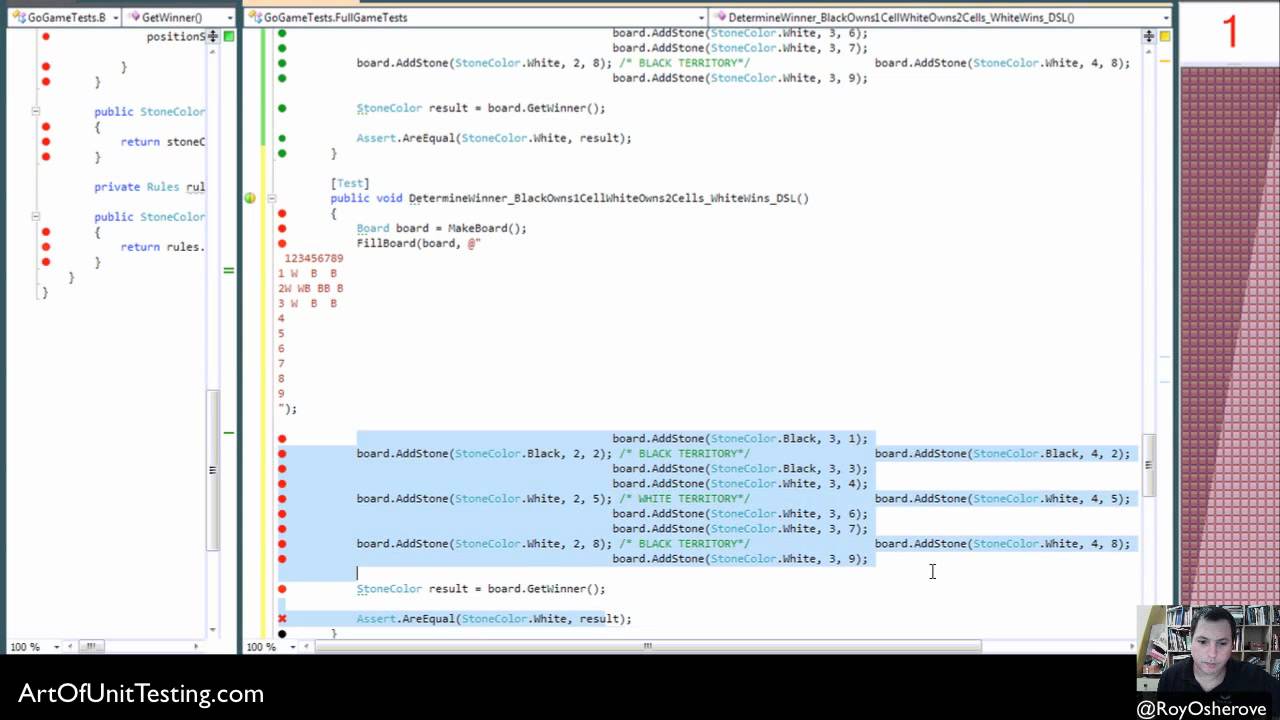Click the selected AddStone Black 4, 2 statement
The image size is (1280, 720).
click(1002, 454)
